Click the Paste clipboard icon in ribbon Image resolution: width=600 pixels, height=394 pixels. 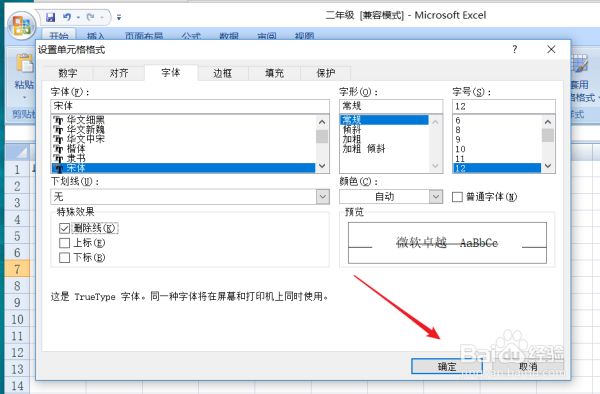pos(24,63)
